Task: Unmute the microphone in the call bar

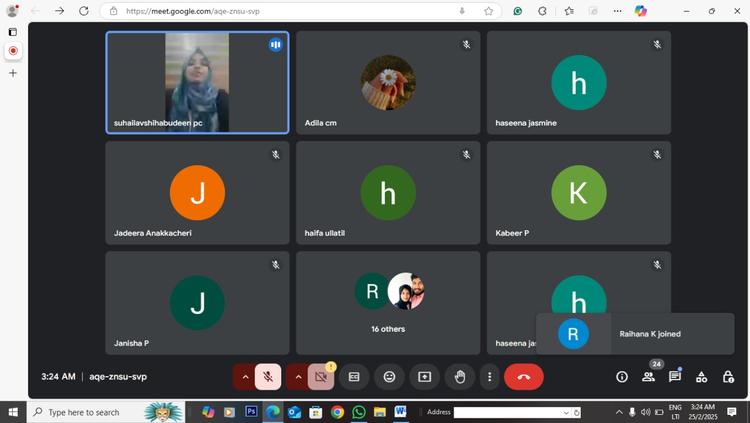Action: click(267, 377)
